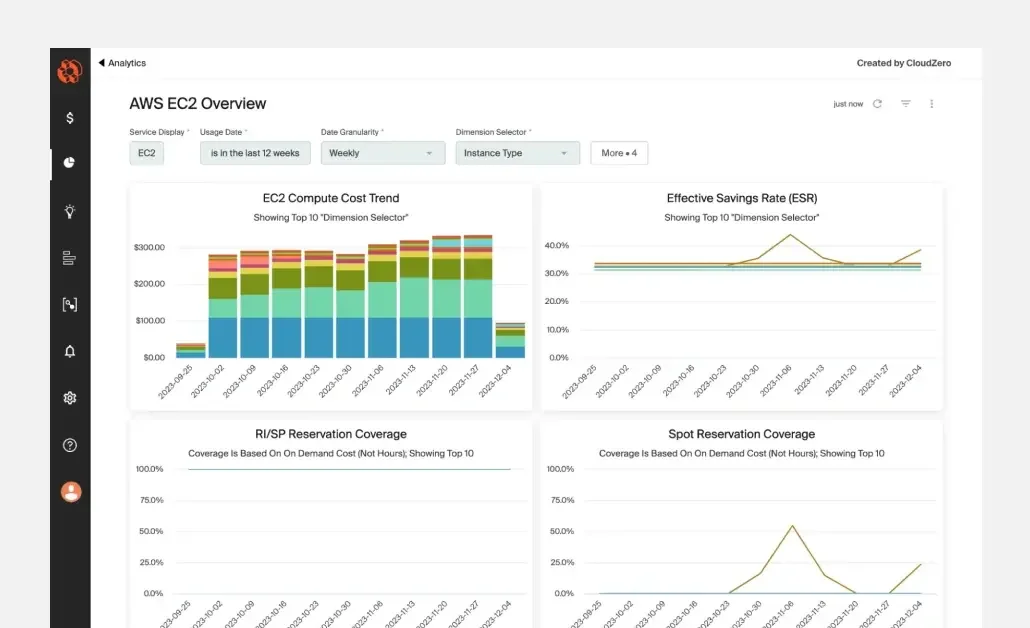1030x628 pixels.
Task: Select the bracketed telemetry icon in sidebar
Action: coord(69,304)
